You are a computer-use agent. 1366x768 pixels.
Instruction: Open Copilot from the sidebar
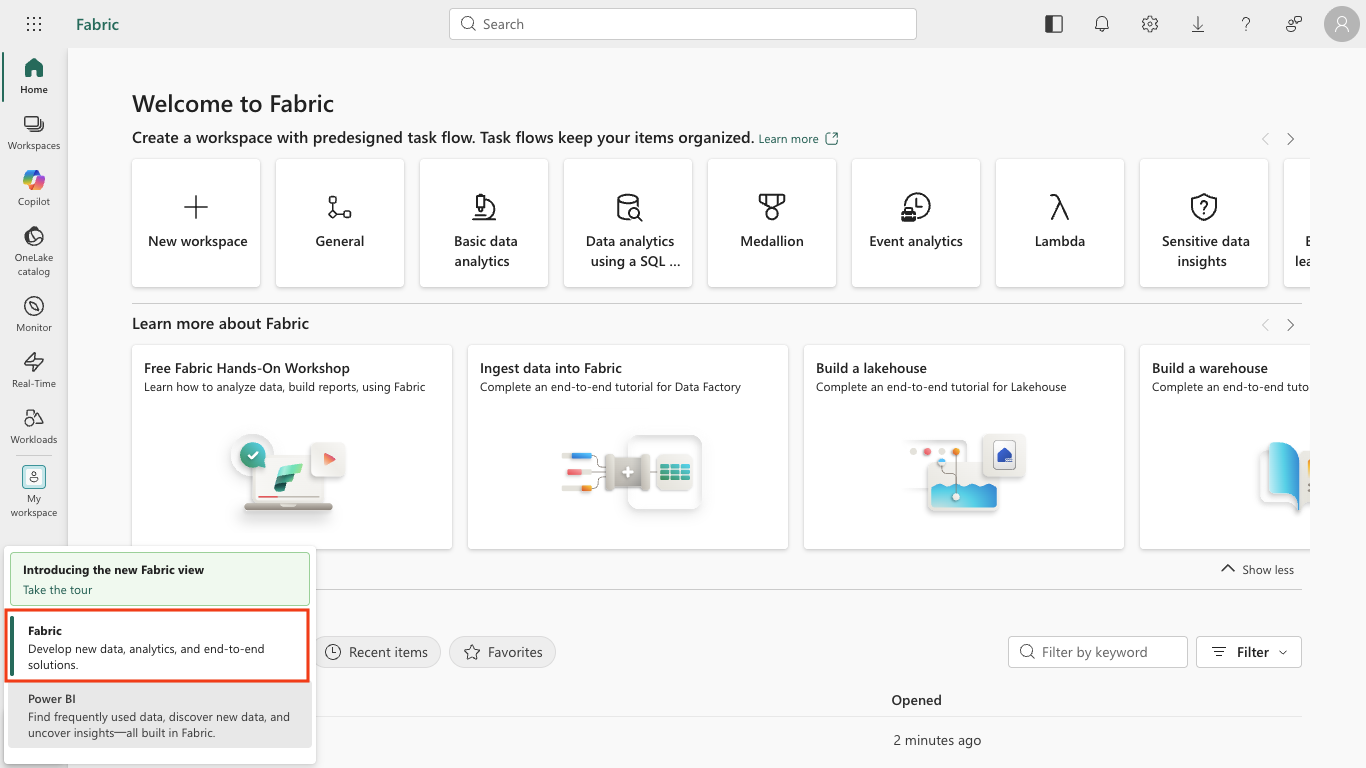34,189
